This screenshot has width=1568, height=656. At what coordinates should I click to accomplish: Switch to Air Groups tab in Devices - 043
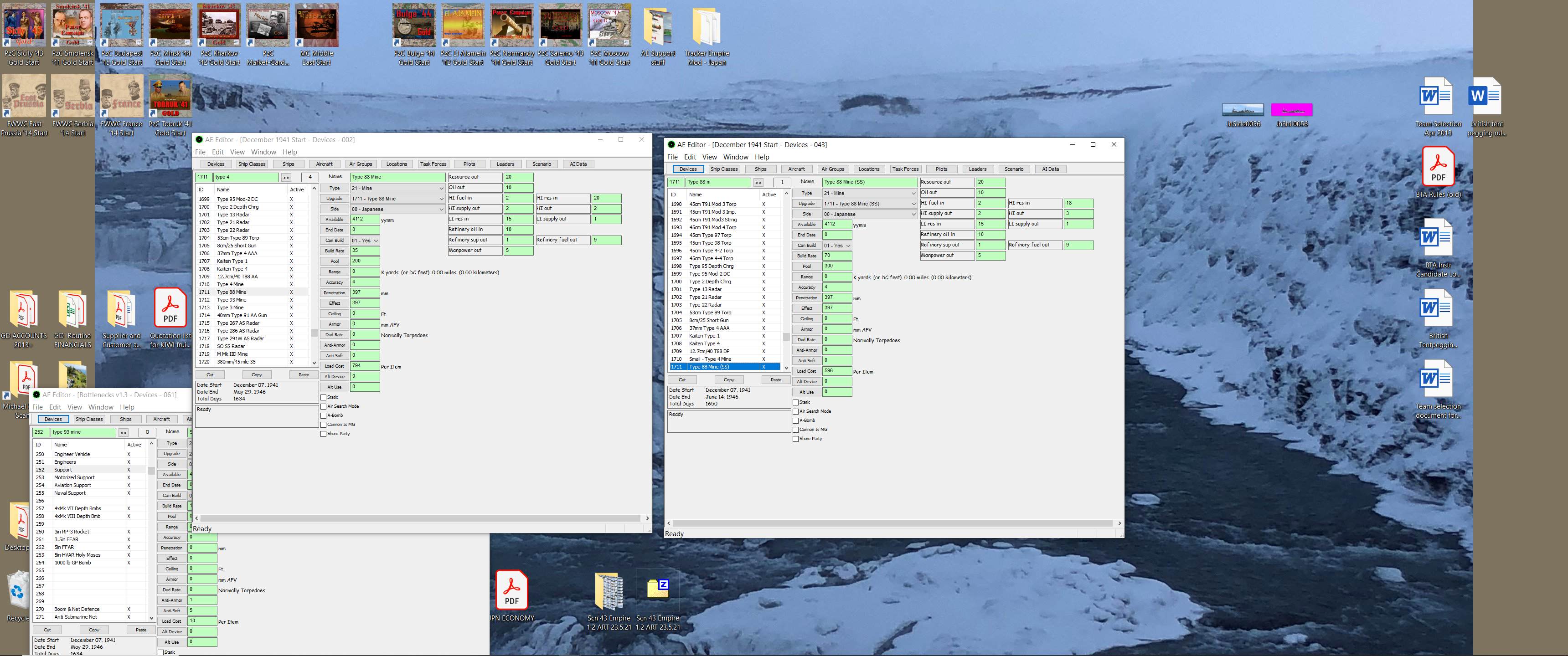pyautogui.click(x=833, y=169)
